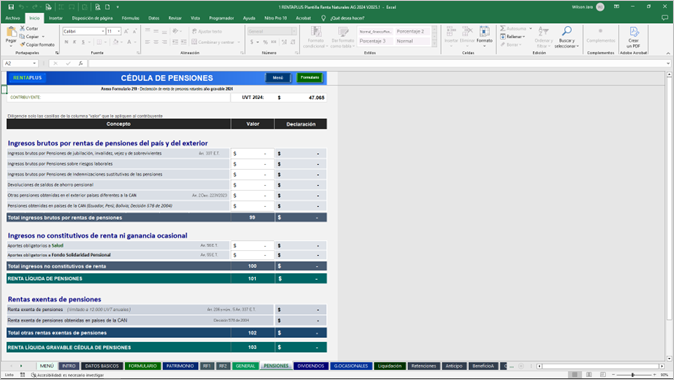Open the Rellenar fill menu
Image resolution: width=674 pixels, height=380 pixels.
(x=512, y=37)
